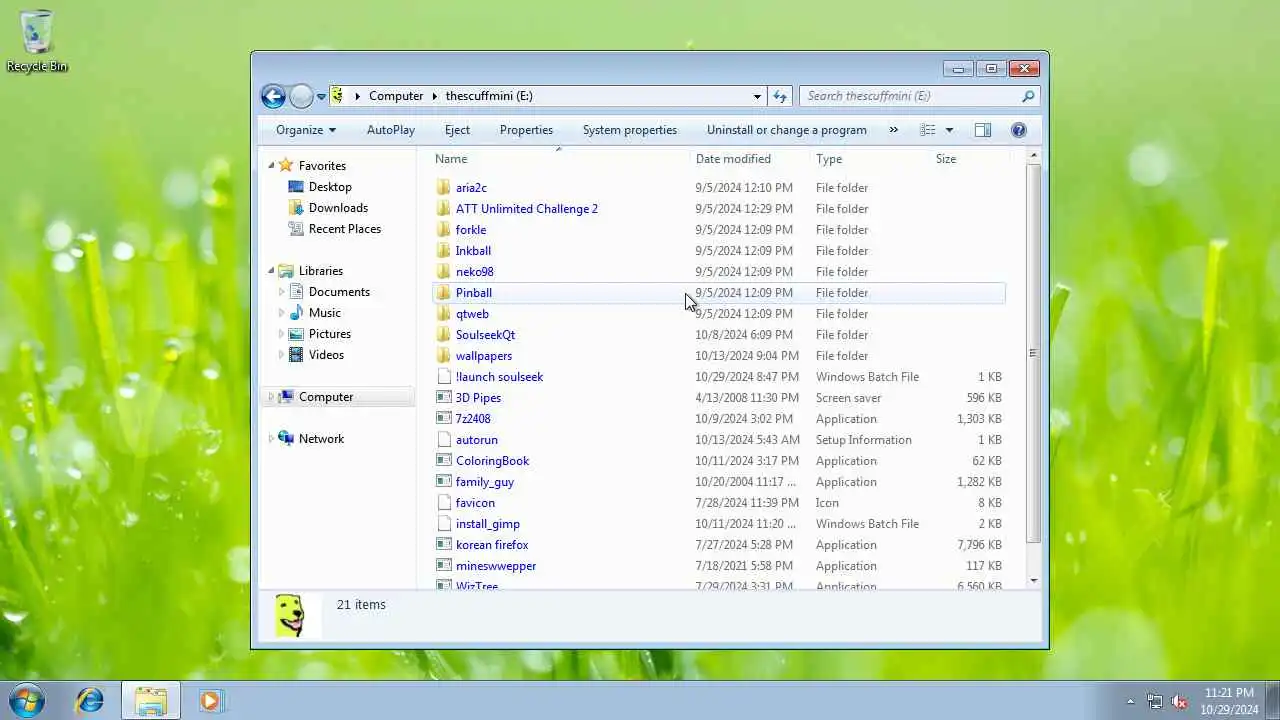This screenshot has height=720, width=1280.
Task: Expand the Computer tree node
Action: 271,397
